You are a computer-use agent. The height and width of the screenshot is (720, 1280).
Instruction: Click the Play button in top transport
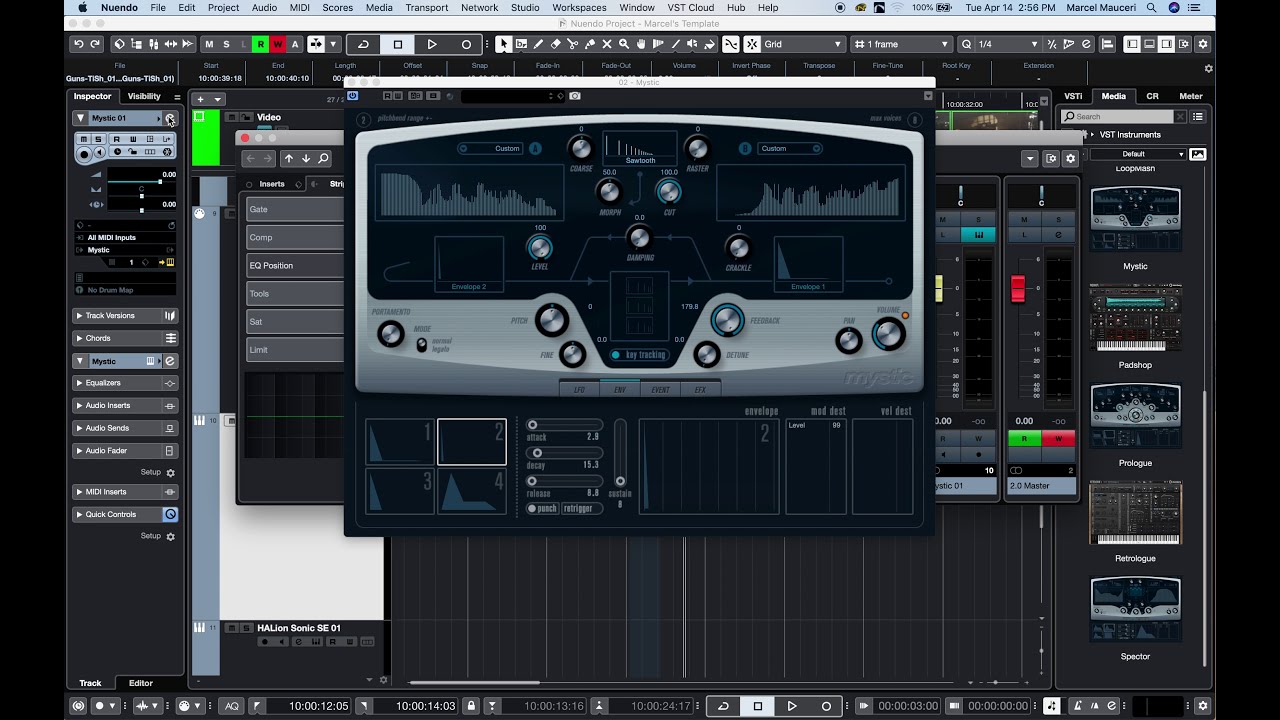pos(432,44)
